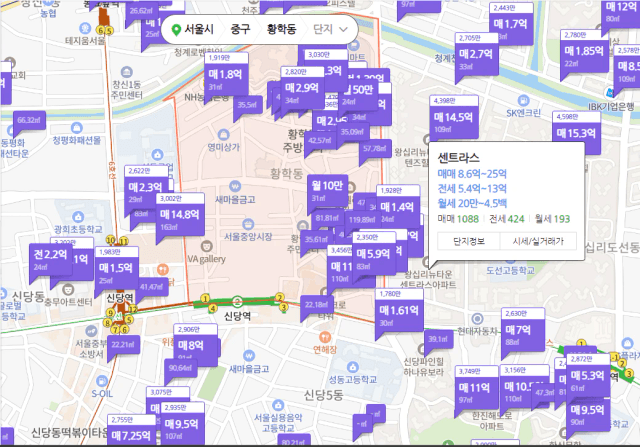Select the 매 14.5억 109㎡ marker
The image size is (640, 447).
point(453,118)
